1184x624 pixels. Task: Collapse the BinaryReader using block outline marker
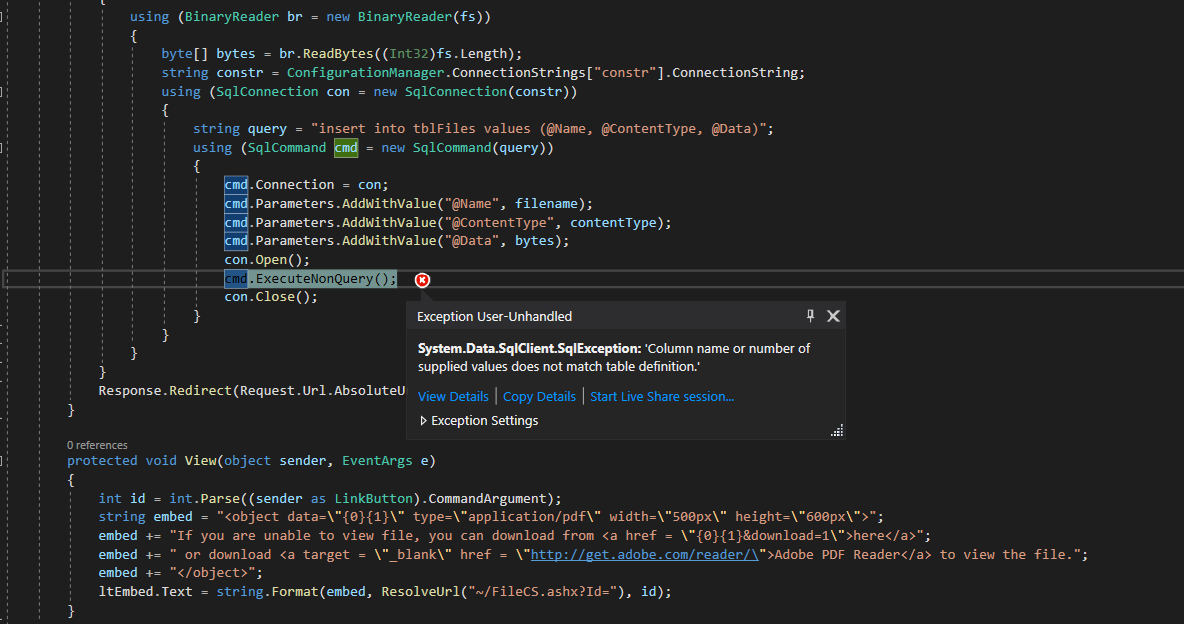coord(2,17)
